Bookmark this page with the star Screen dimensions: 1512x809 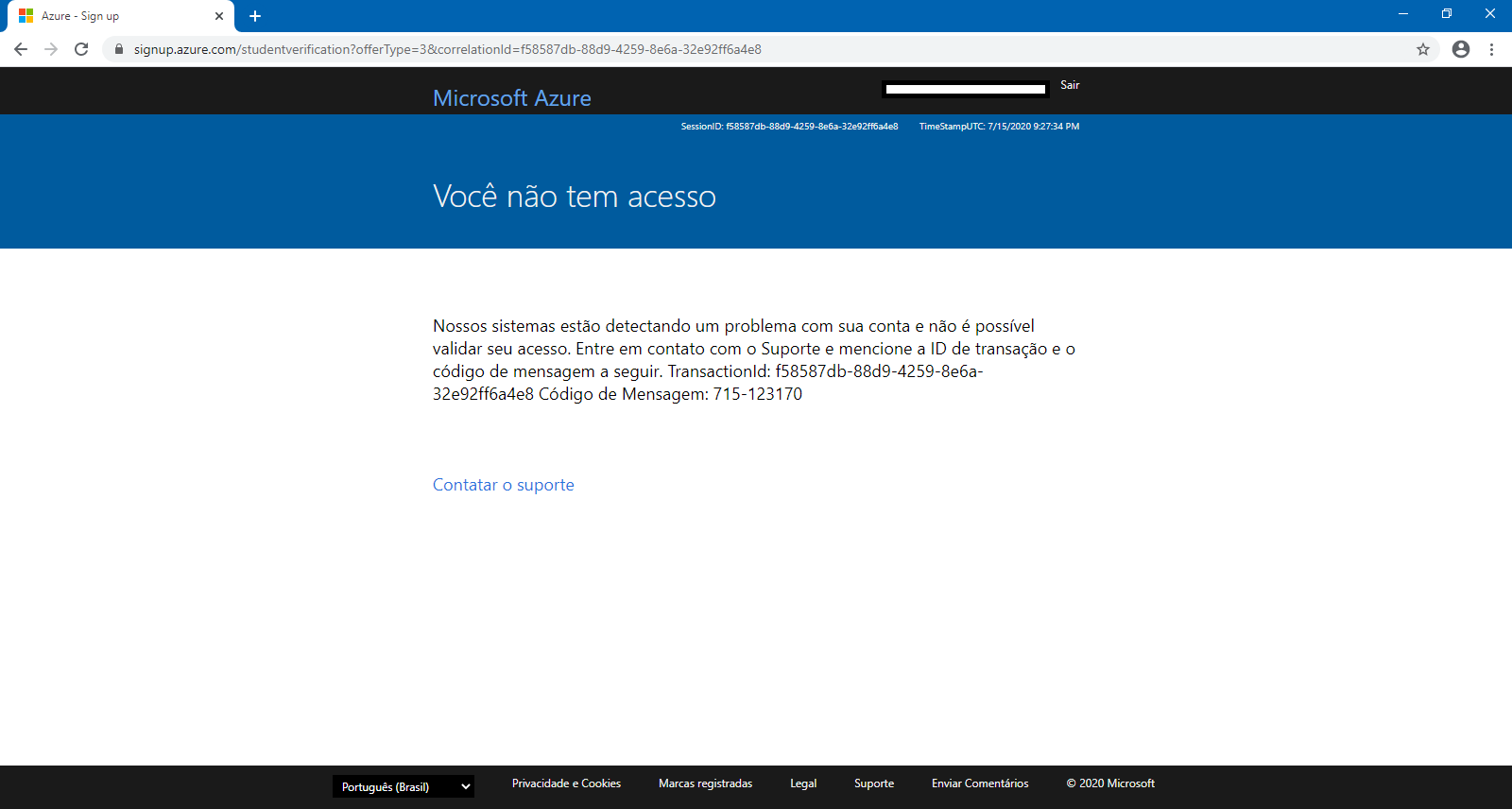pyautogui.click(x=1423, y=49)
